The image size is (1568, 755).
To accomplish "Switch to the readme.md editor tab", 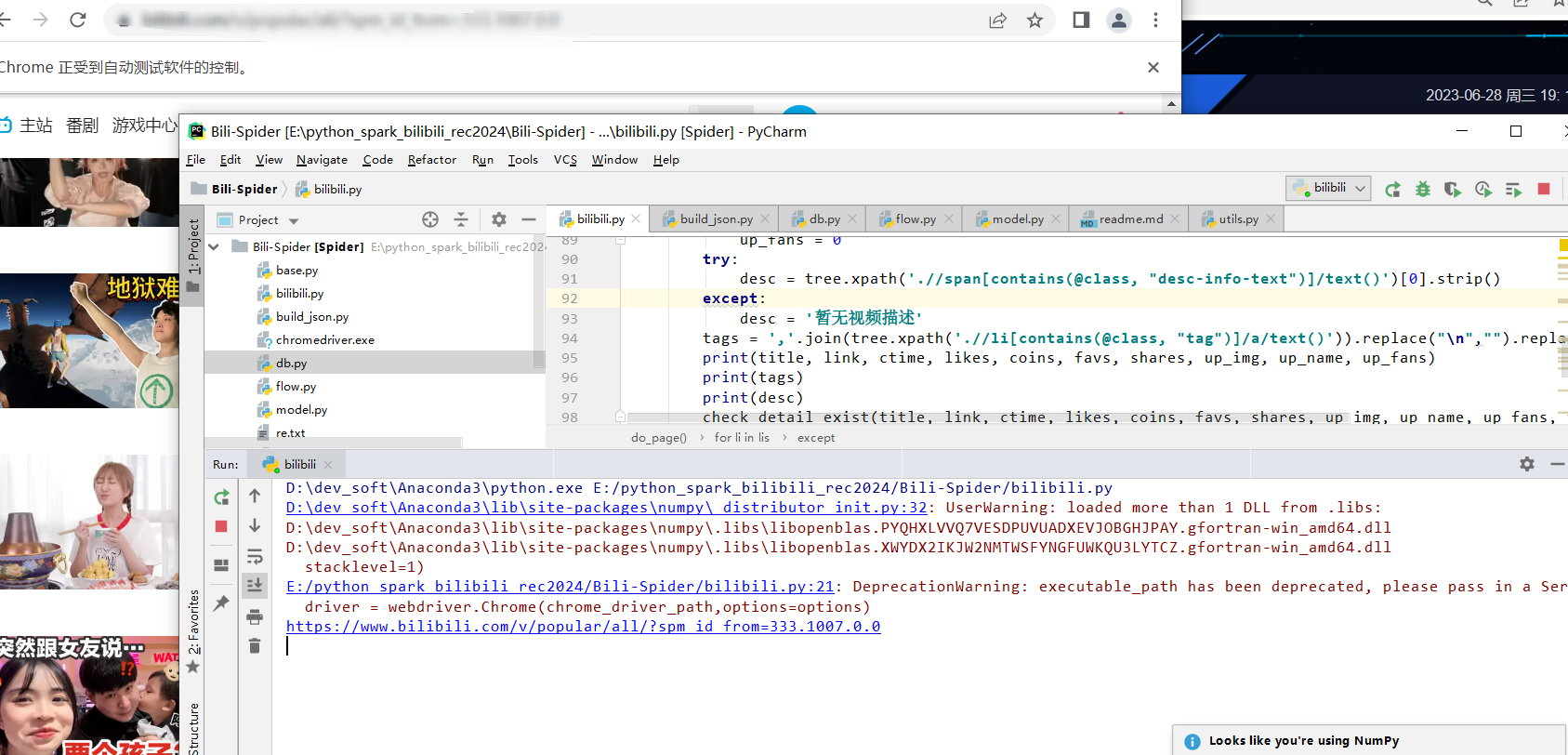I will 1130,219.
